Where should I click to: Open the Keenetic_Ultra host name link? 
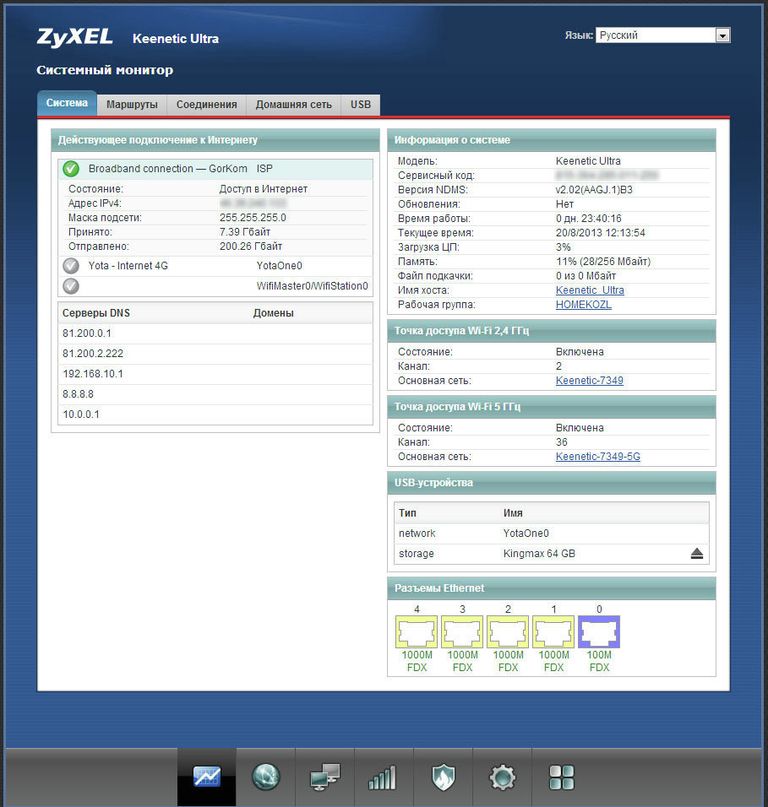click(590, 290)
